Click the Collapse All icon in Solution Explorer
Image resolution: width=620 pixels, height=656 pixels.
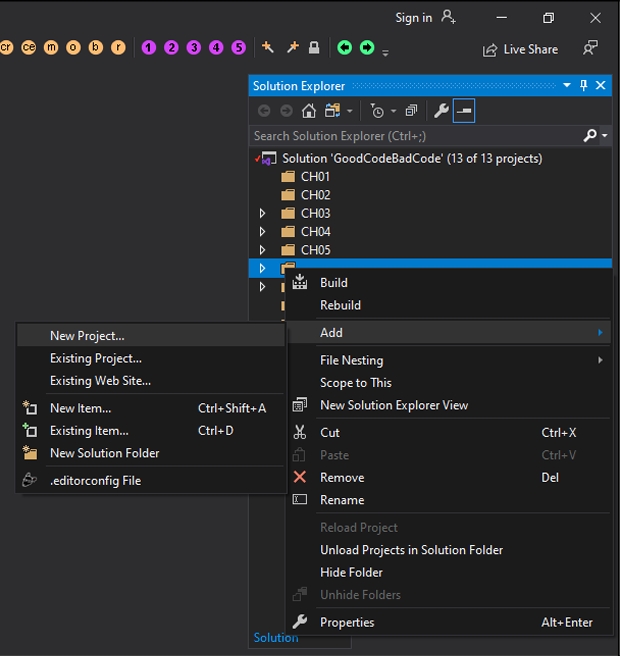tap(411, 111)
